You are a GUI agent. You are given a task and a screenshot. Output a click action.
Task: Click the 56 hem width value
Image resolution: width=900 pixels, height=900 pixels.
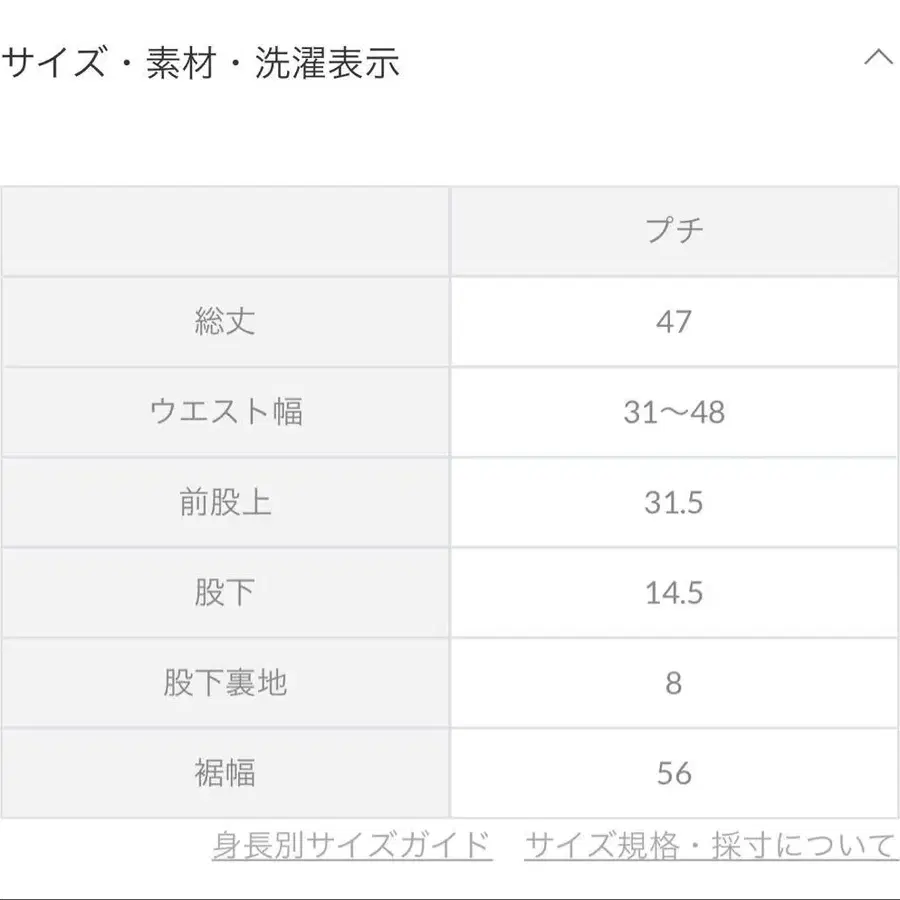[x=676, y=772]
